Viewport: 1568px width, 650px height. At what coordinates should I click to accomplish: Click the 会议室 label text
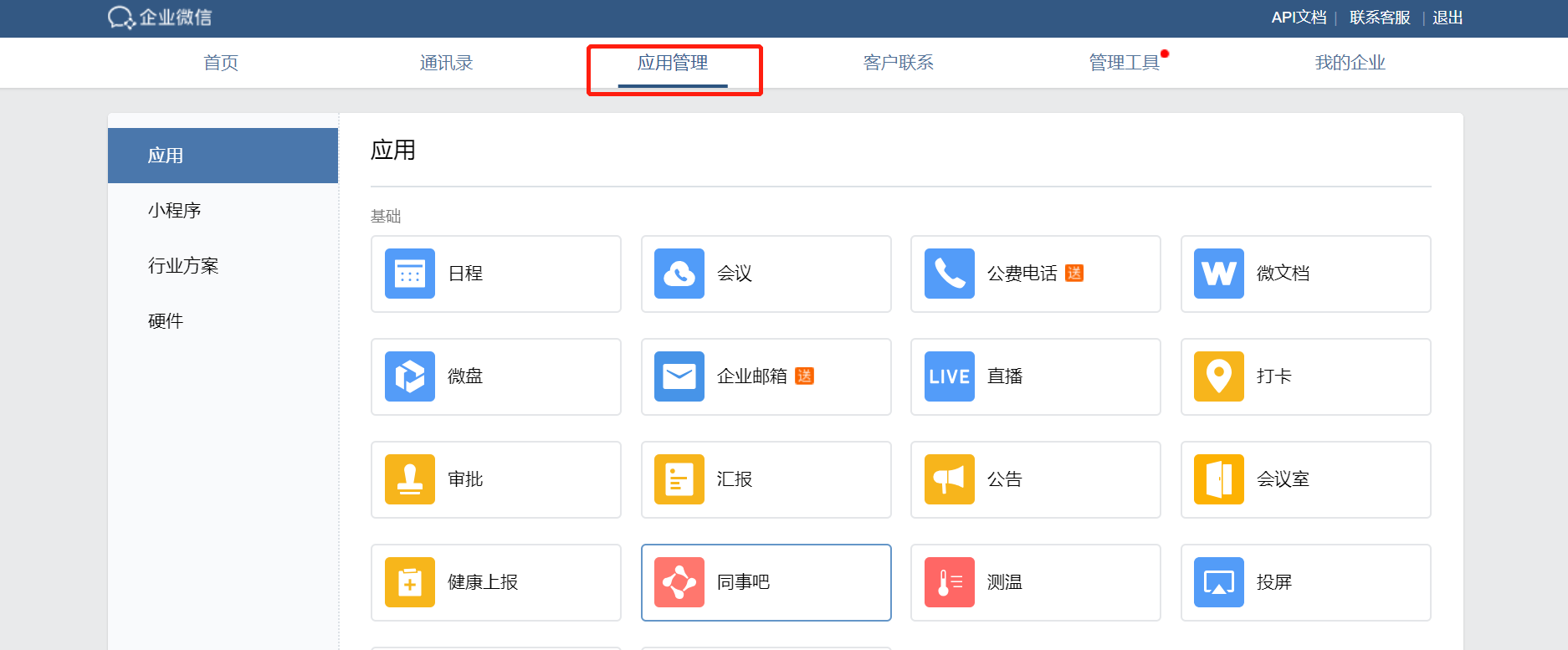(x=1284, y=479)
